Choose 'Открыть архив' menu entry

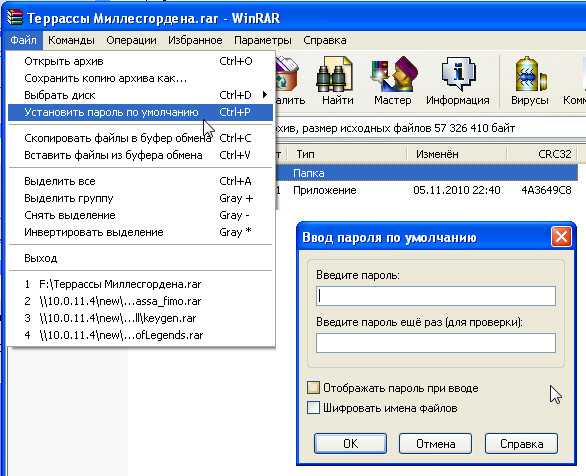coord(140,61)
